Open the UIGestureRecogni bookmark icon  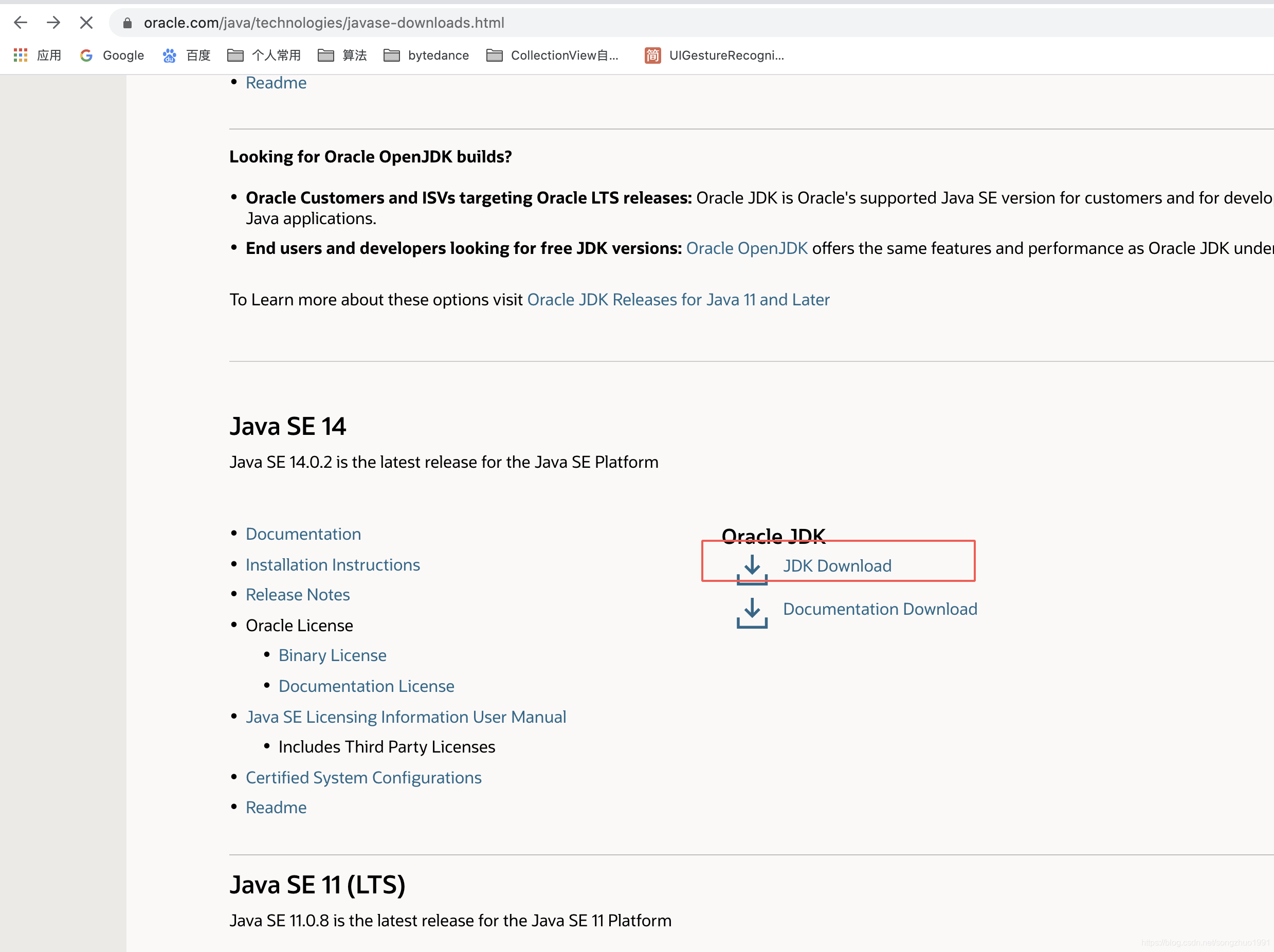[652, 56]
